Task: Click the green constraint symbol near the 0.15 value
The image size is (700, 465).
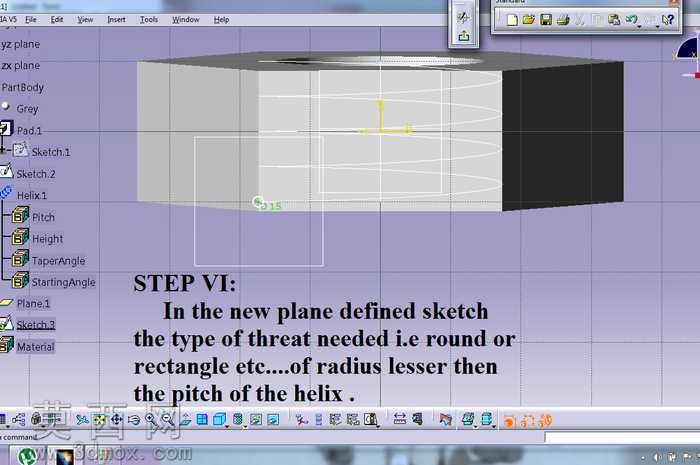Action: [258, 202]
